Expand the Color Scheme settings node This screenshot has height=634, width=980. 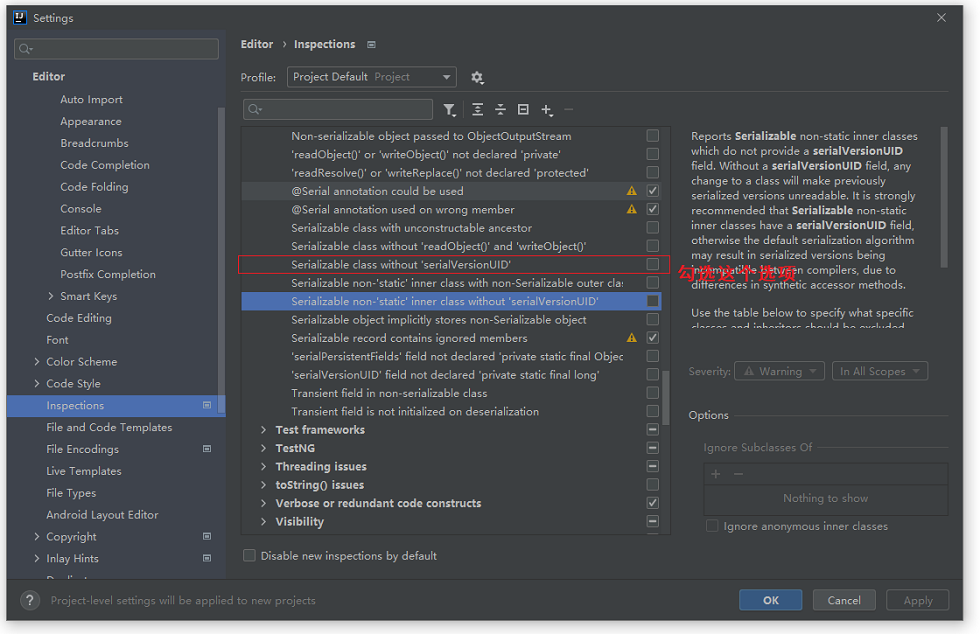36,361
